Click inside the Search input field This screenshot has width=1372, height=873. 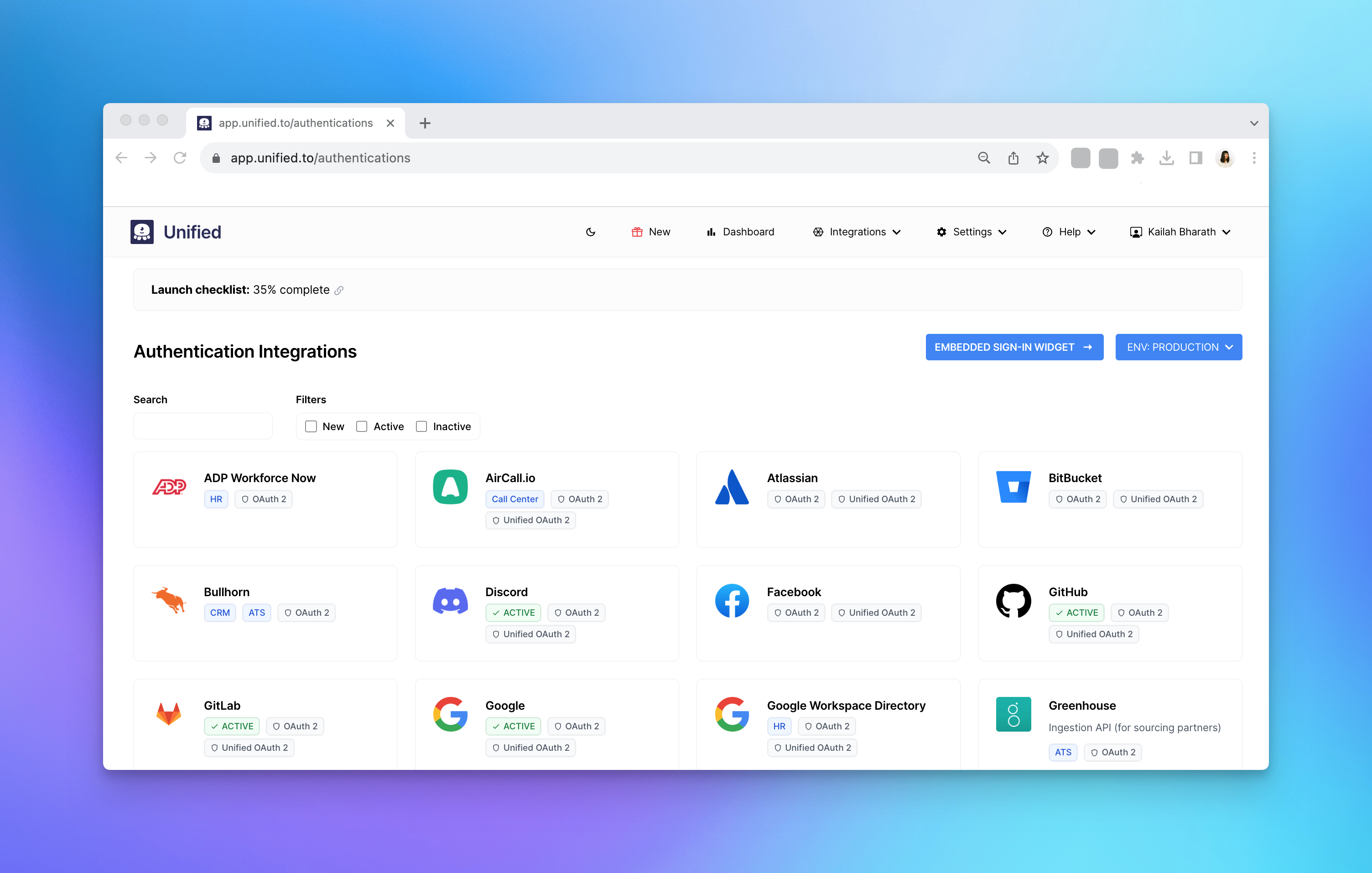coord(203,426)
